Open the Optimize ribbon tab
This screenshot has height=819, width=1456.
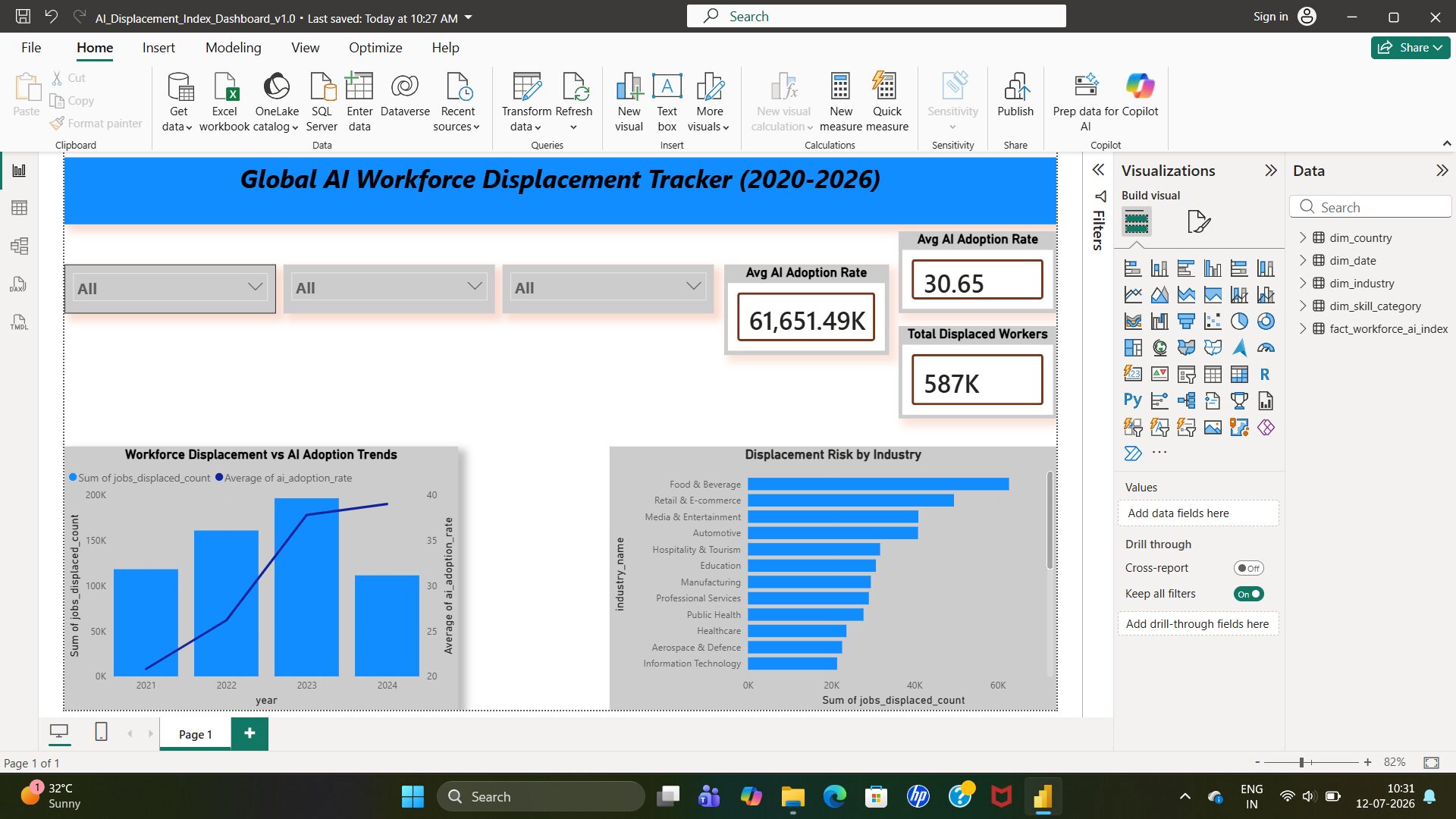point(375,47)
